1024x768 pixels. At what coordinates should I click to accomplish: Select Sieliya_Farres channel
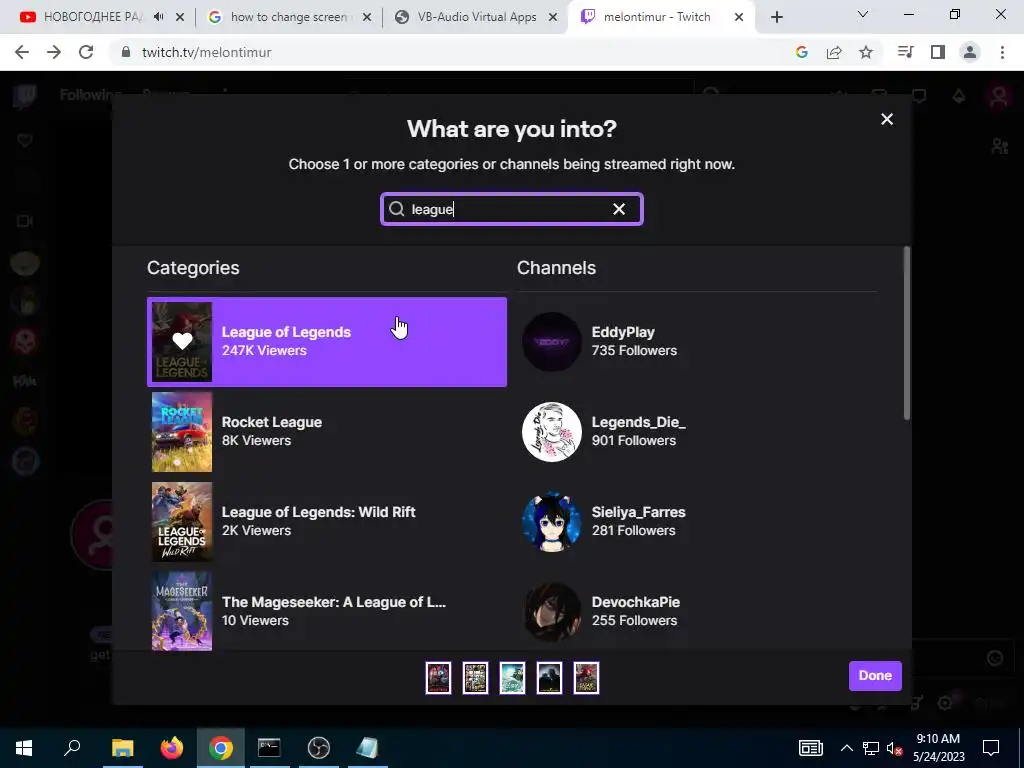[x=697, y=522]
